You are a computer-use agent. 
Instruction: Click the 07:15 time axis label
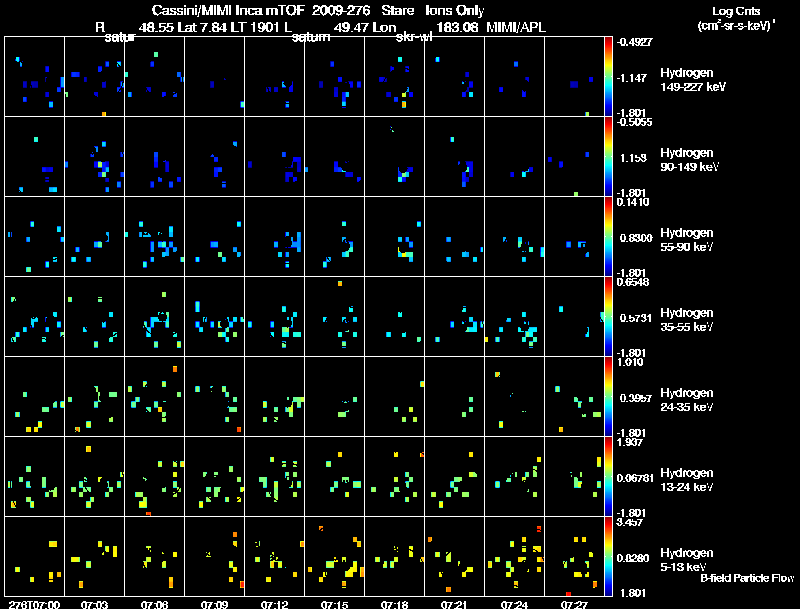click(x=334, y=604)
